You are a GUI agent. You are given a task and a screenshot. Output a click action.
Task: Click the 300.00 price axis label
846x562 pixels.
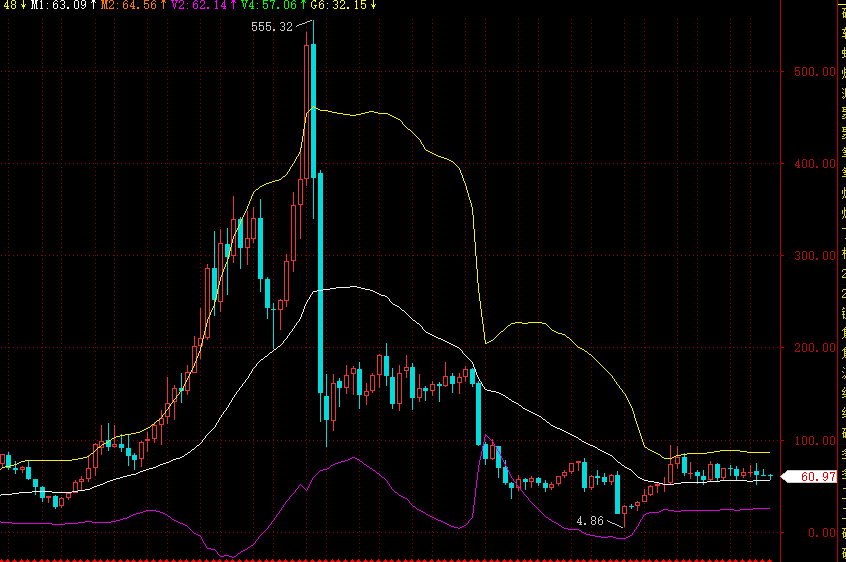click(815, 256)
